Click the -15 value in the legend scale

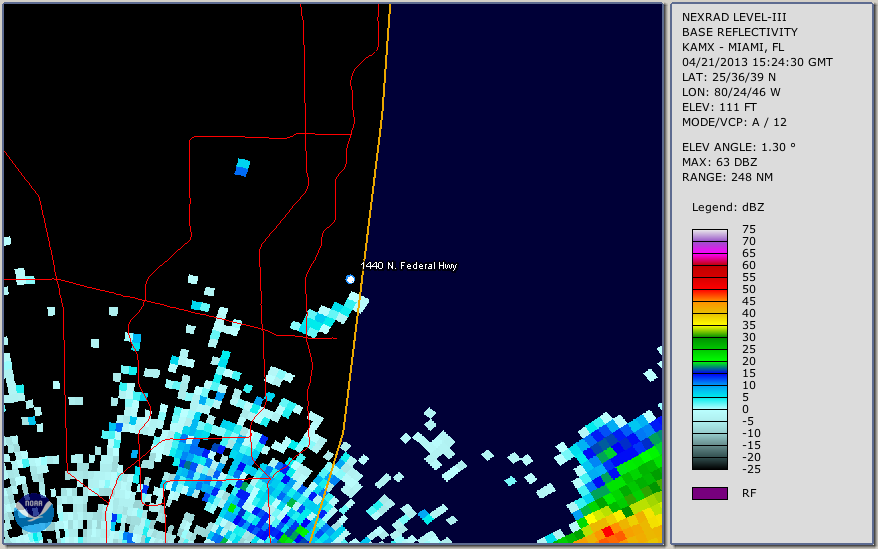[x=751, y=445]
